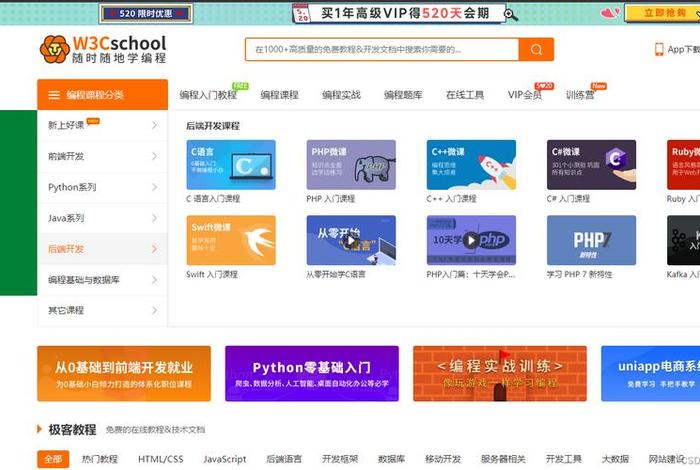Screen dimensions: 700x470
Task: Click the play icon on 从零开始学C语言 thumbnail
Action: point(351,241)
